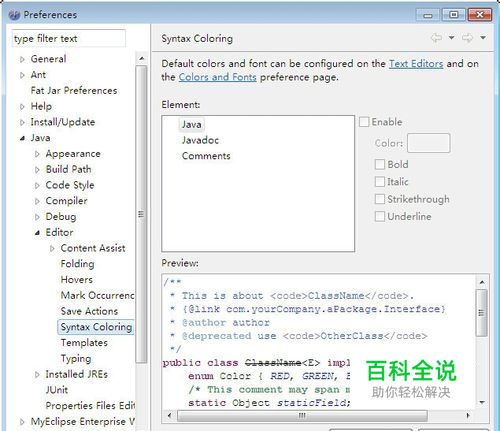The height and width of the screenshot is (431, 500).
Task: Open the Color picker swatch button
Action: point(429,143)
